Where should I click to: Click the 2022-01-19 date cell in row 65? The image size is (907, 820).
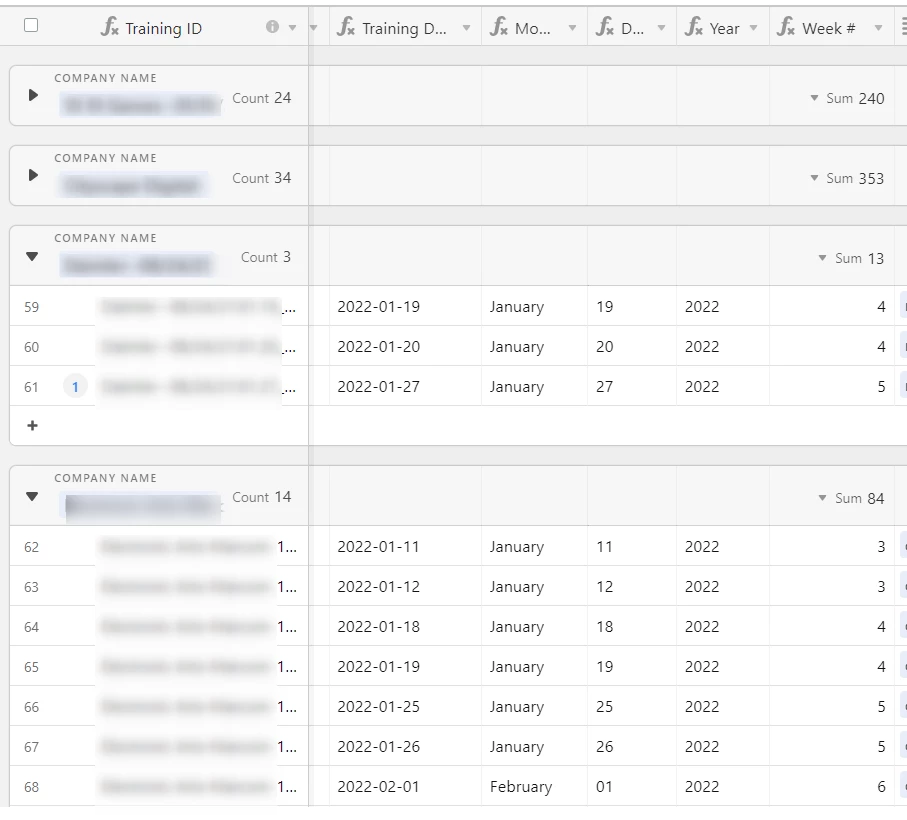coord(405,666)
